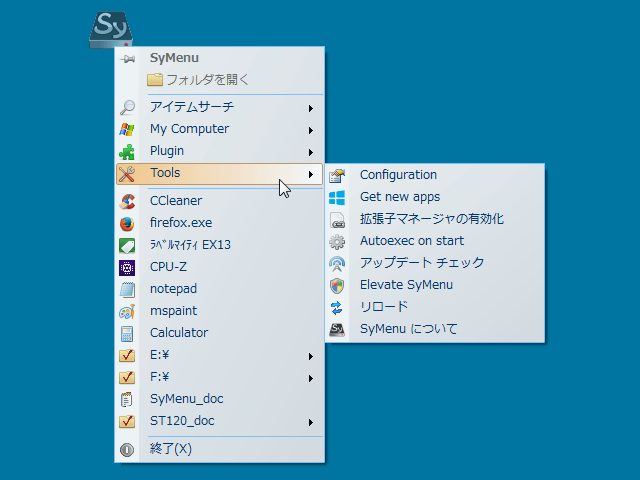This screenshot has width=640, height=480.
Task: Select the highlighted Tools entry
Action: click(x=220, y=174)
